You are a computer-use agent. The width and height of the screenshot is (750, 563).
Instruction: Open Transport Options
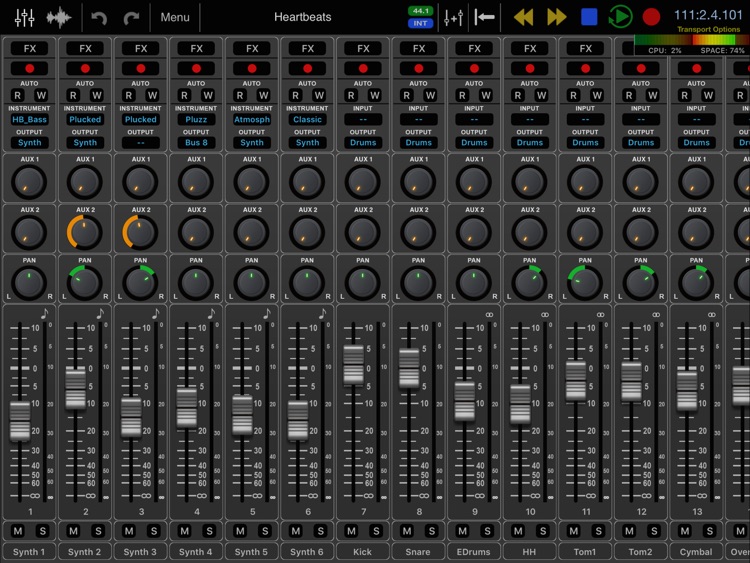pyautogui.click(x=708, y=29)
